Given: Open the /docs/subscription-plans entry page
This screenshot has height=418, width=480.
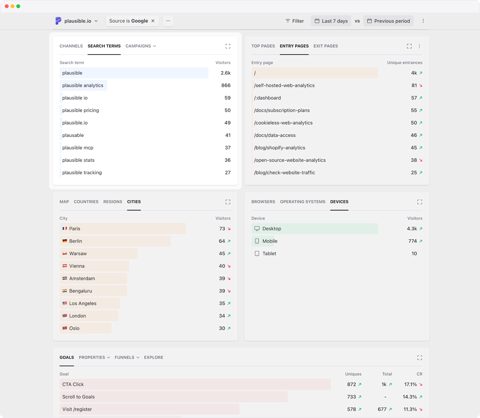Looking at the screenshot, I should click(x=282, y=110).
